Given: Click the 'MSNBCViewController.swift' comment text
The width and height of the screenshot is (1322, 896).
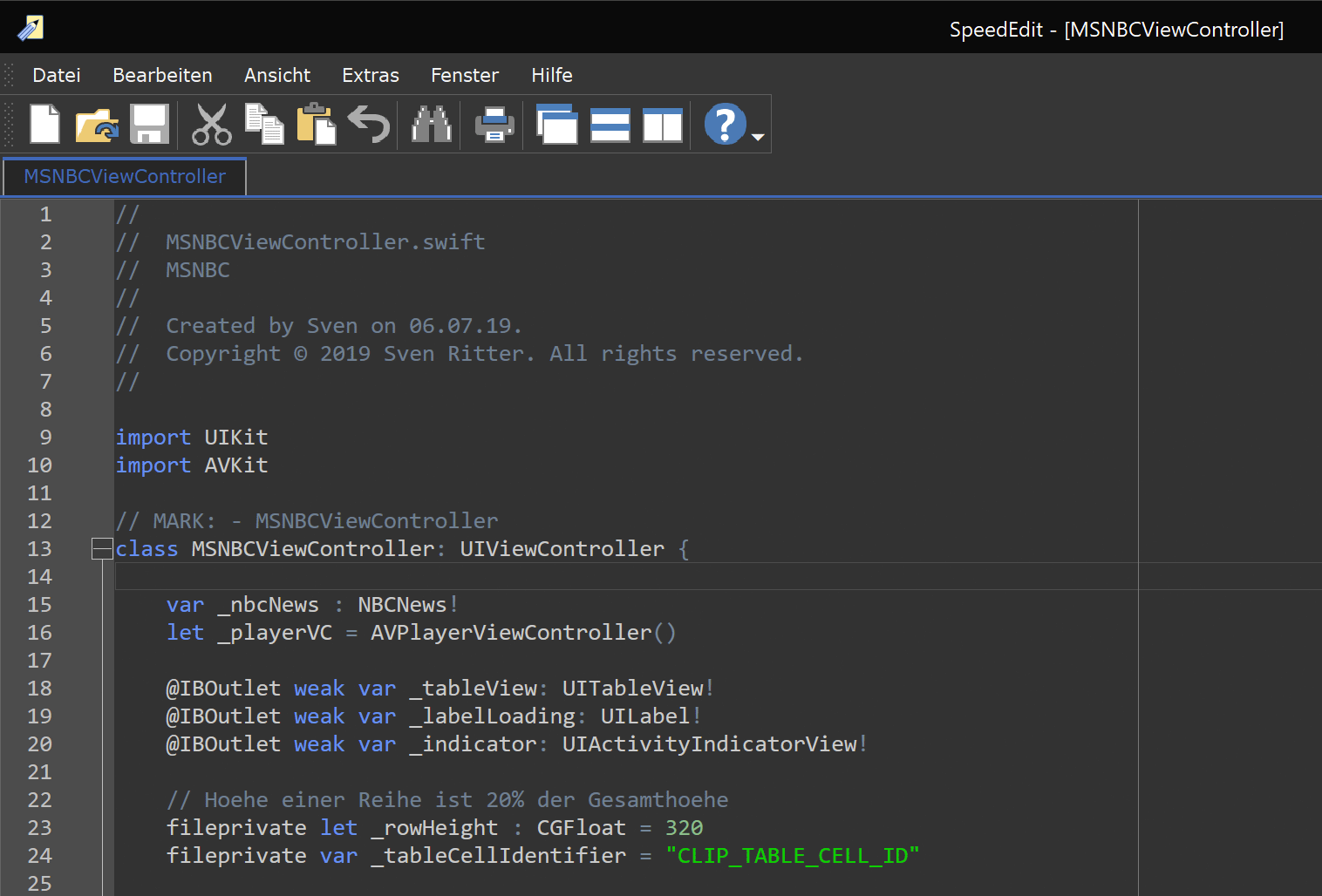Looking at the screenshot, I should click(x=325, y=241).
